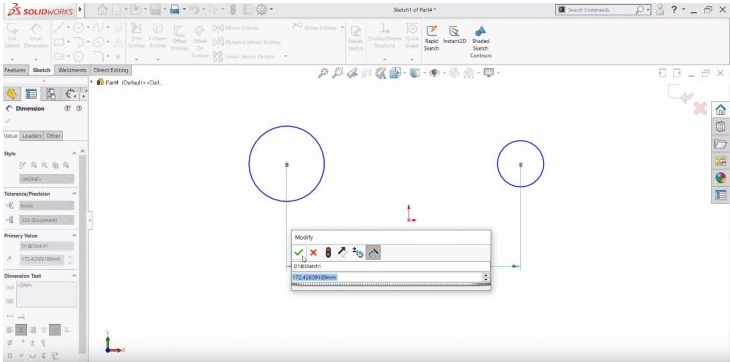Click the exit sketch confirm corner icon
730x362 pixels.
tap(680, 93)
